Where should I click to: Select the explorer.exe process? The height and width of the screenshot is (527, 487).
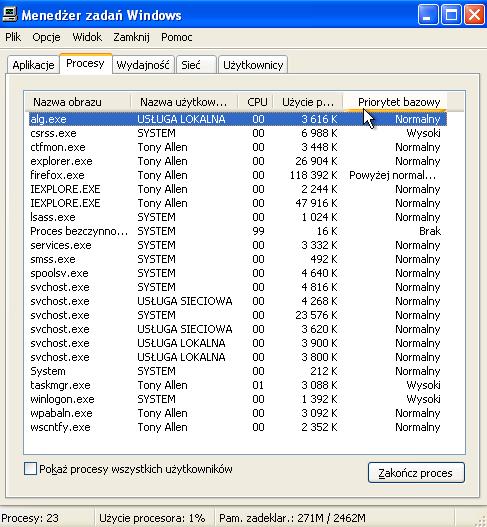click(238, 161)
